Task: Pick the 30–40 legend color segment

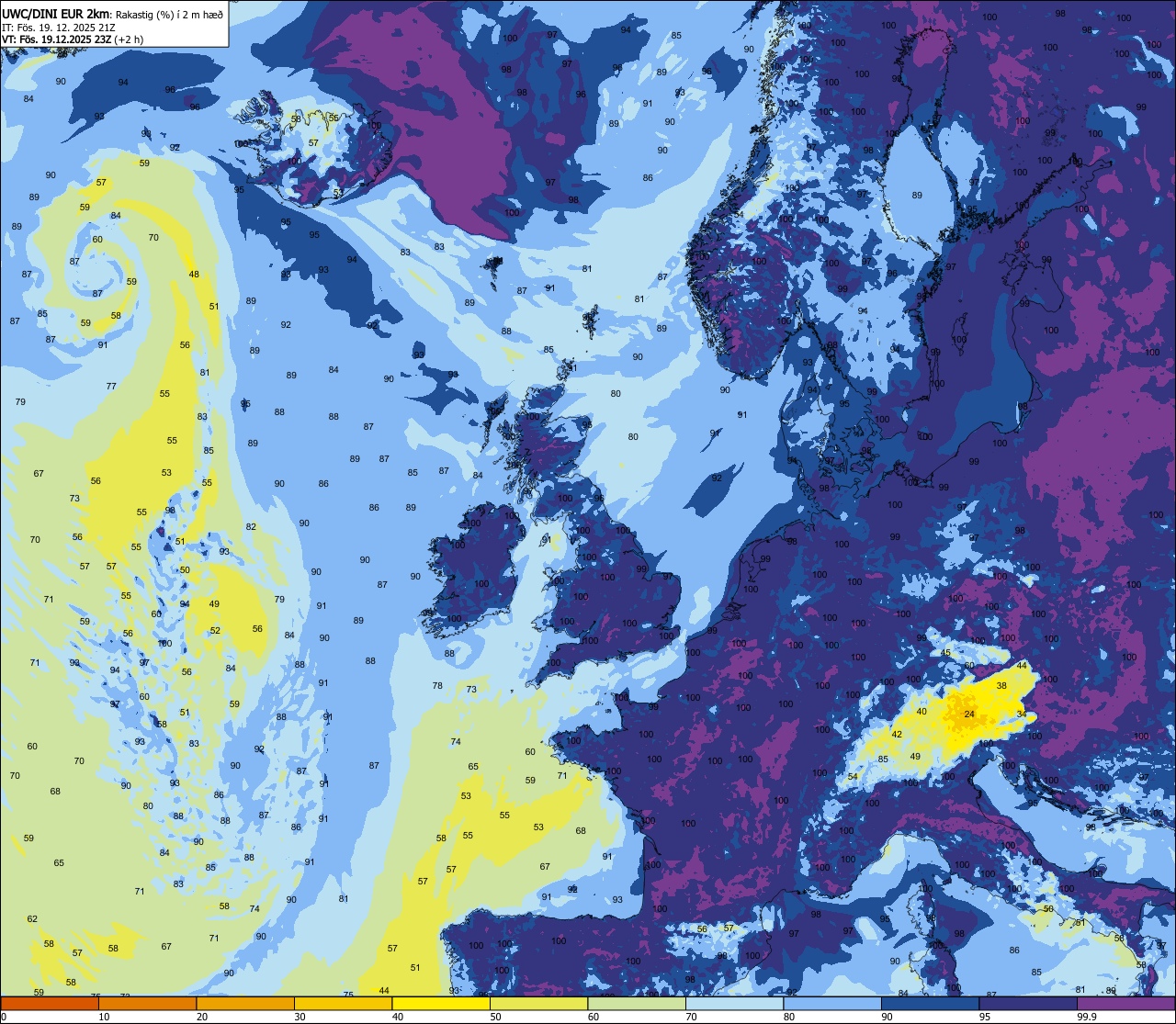Action: [x=343, y=1004]
